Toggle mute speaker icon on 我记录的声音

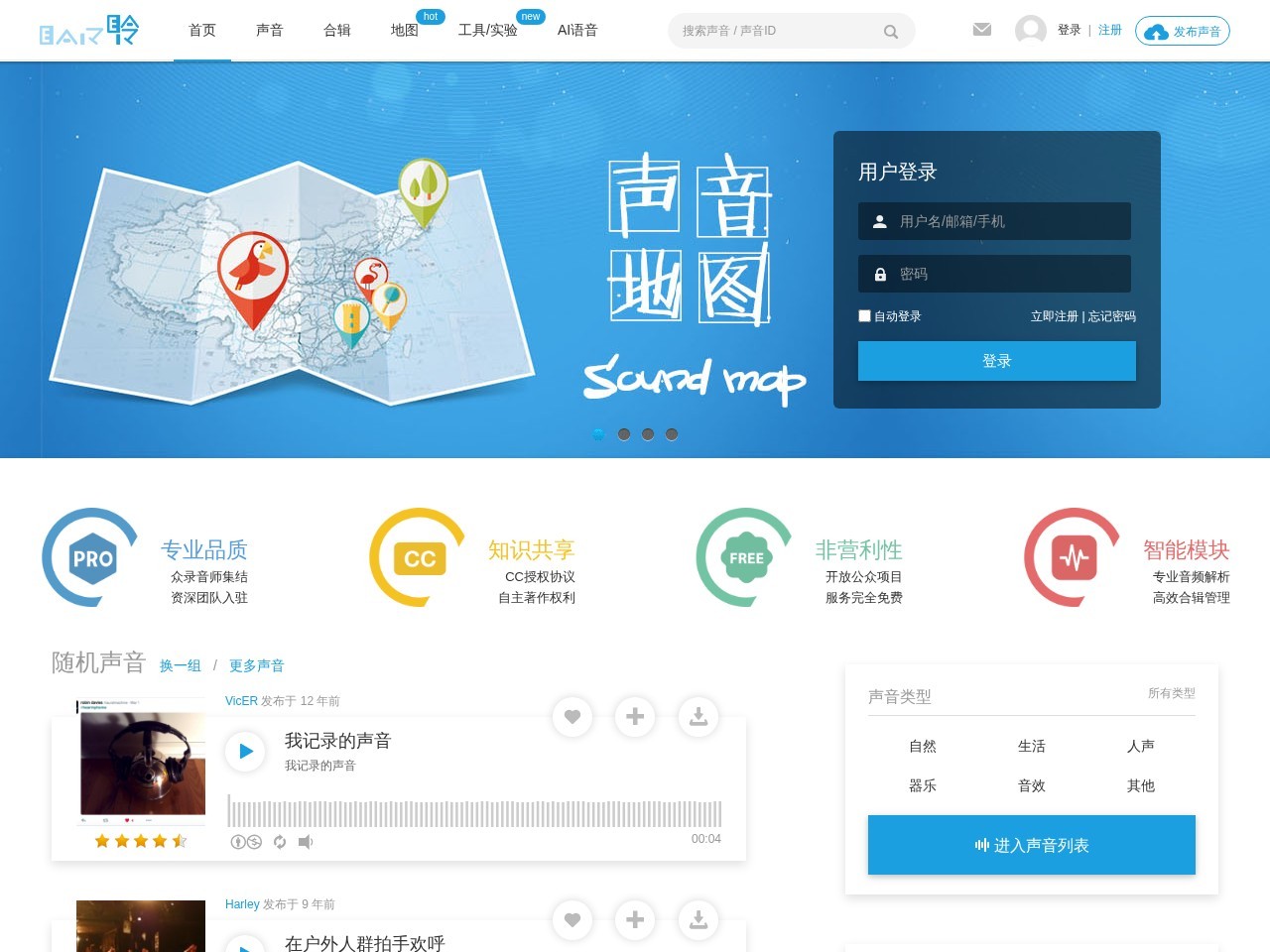[306, 842]
